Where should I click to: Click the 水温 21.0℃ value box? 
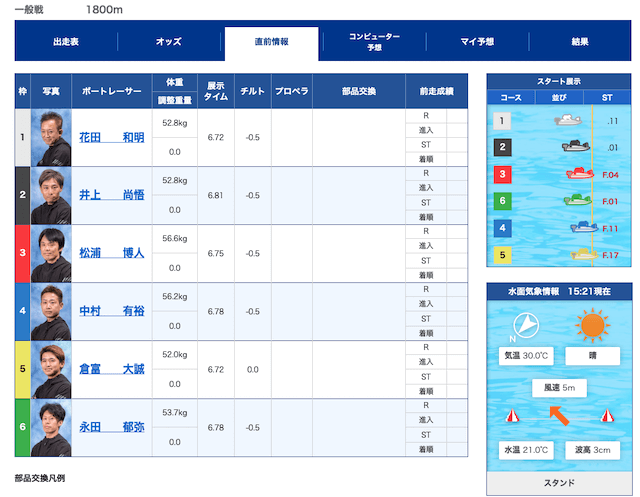526,450
